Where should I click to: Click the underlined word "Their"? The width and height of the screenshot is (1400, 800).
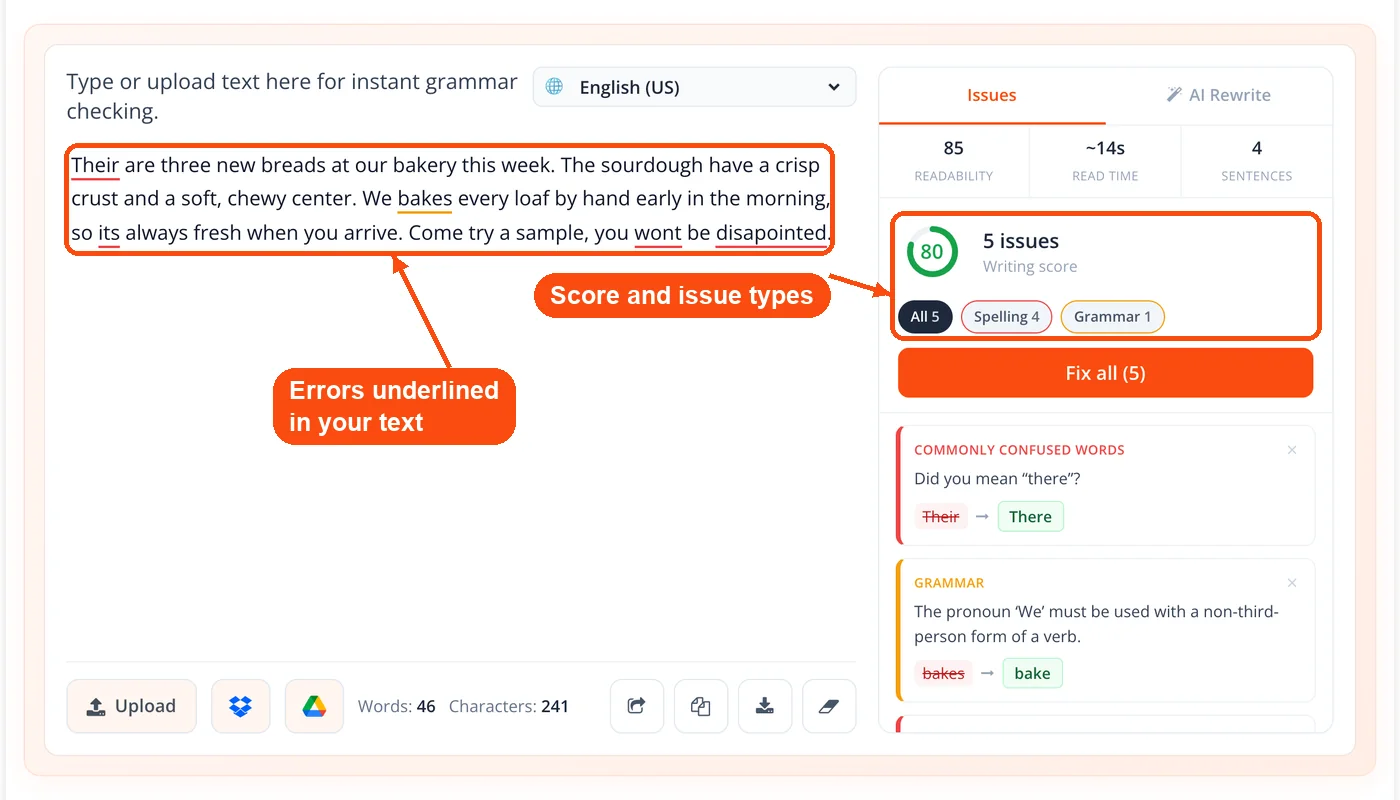coord(95,165)
